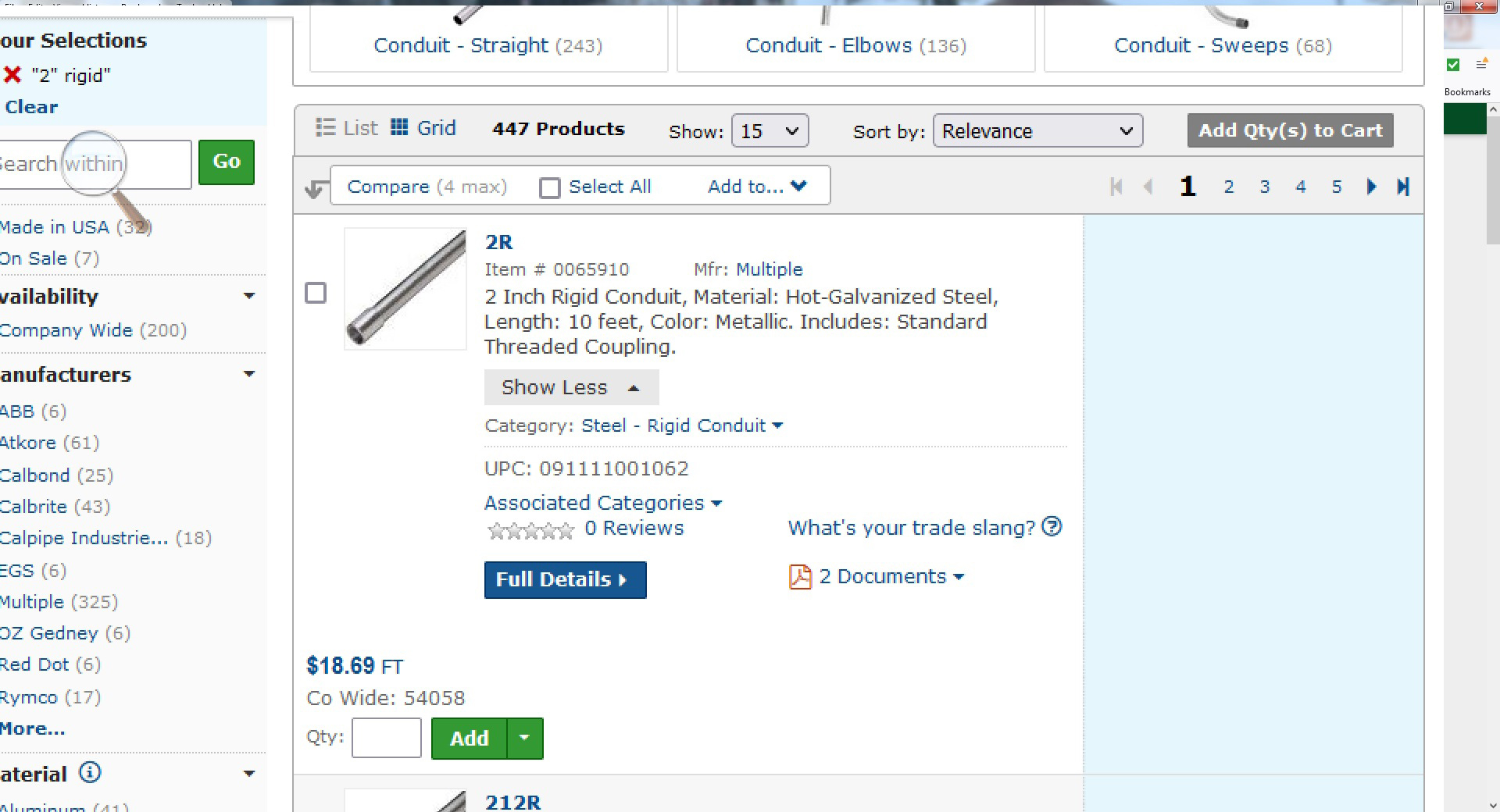The height and width of the screenshot is (812, 1500).
Task: Open the Sort by Relevance dropdown
Action: click(x=1037, y=131)
